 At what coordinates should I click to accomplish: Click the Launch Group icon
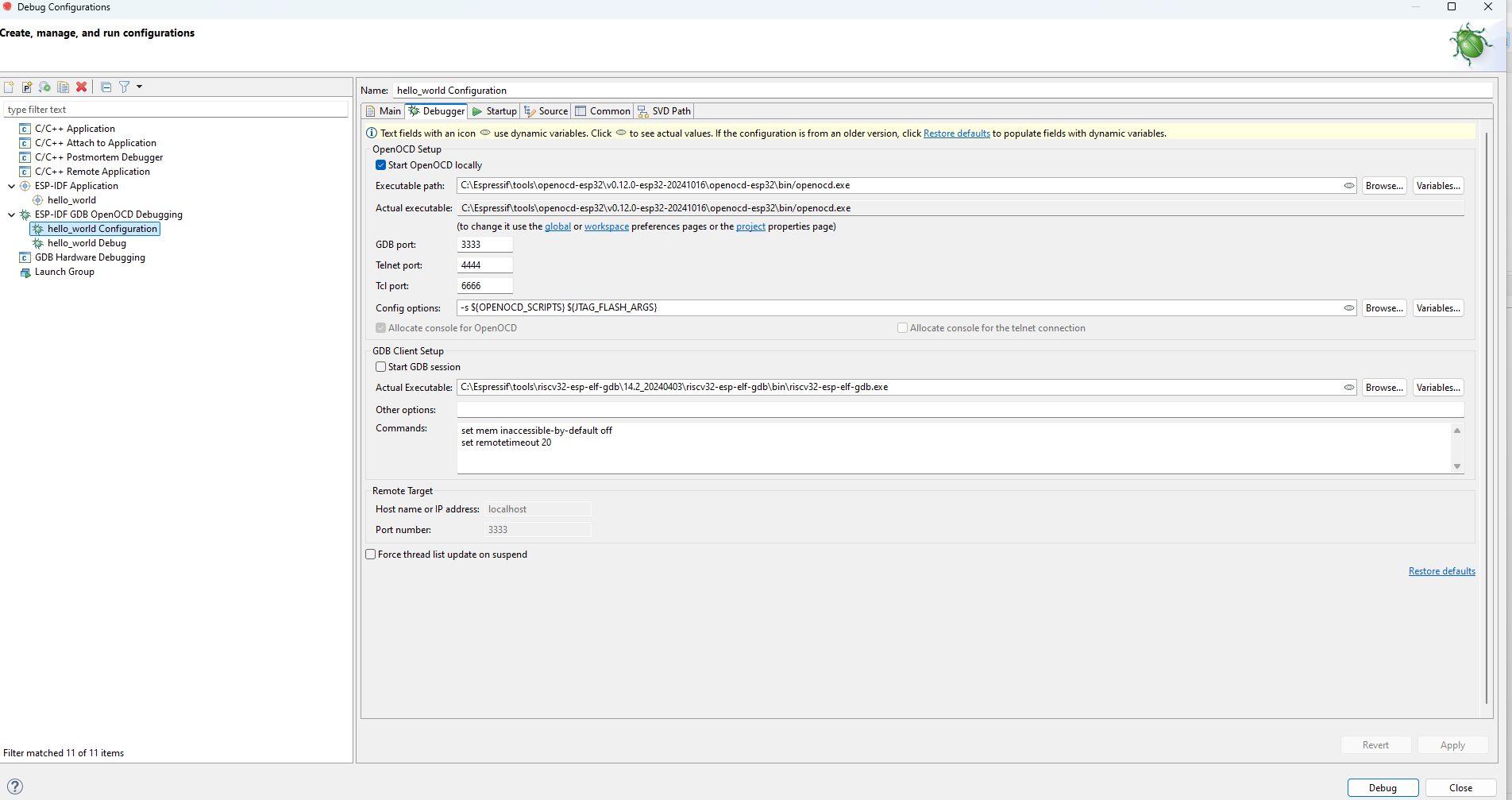click(25, 272)
